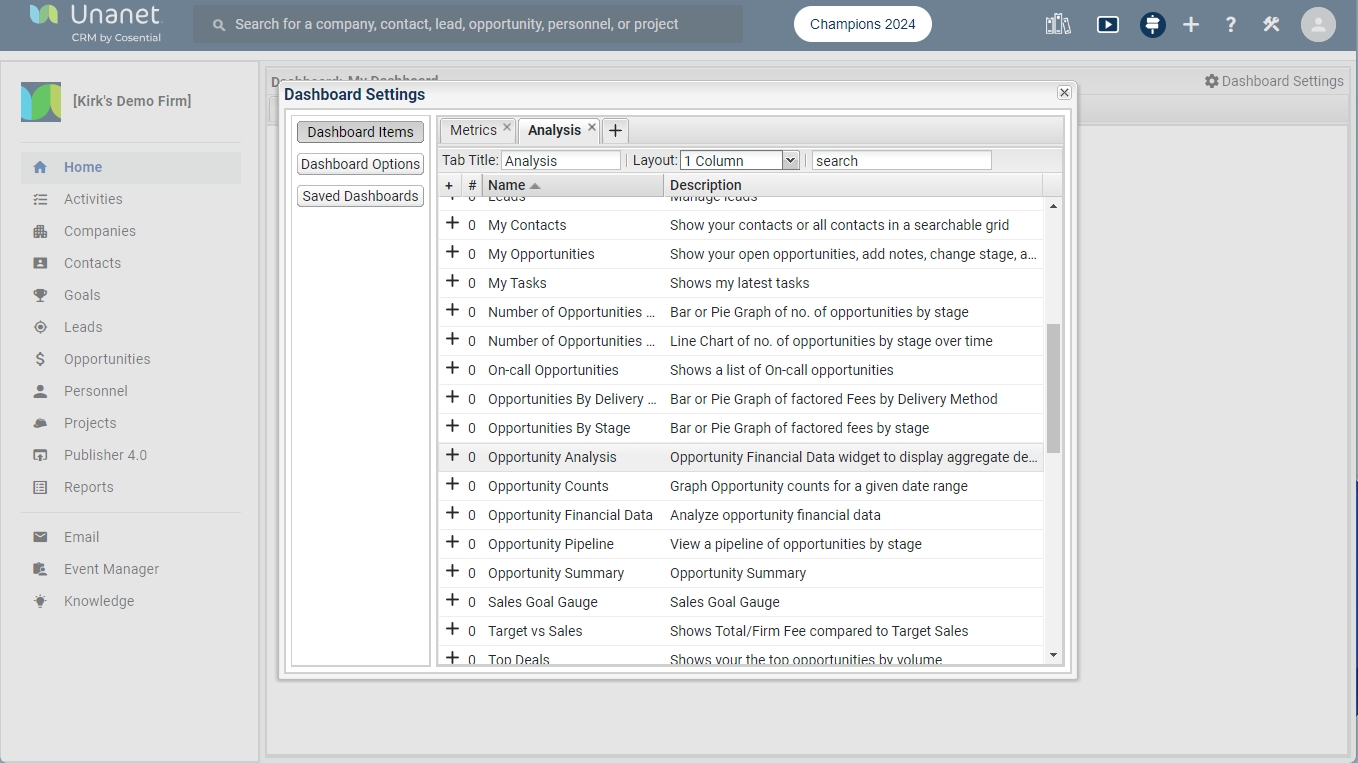Go to Opportunities in the sidebar
The width and height of the screenshot is (1358, 763).
[x=107, y=359]
